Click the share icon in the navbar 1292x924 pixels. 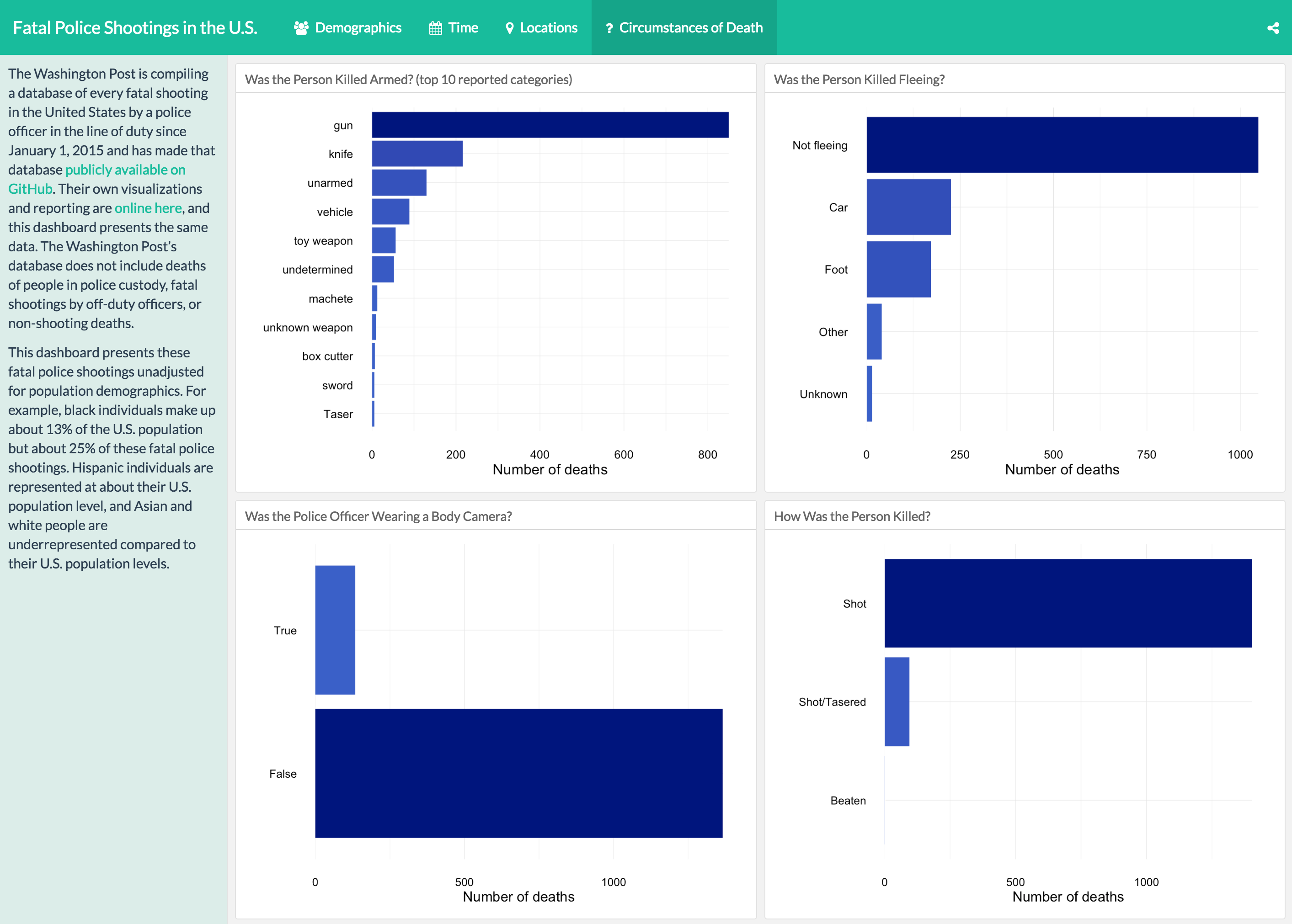[1273, 28]
